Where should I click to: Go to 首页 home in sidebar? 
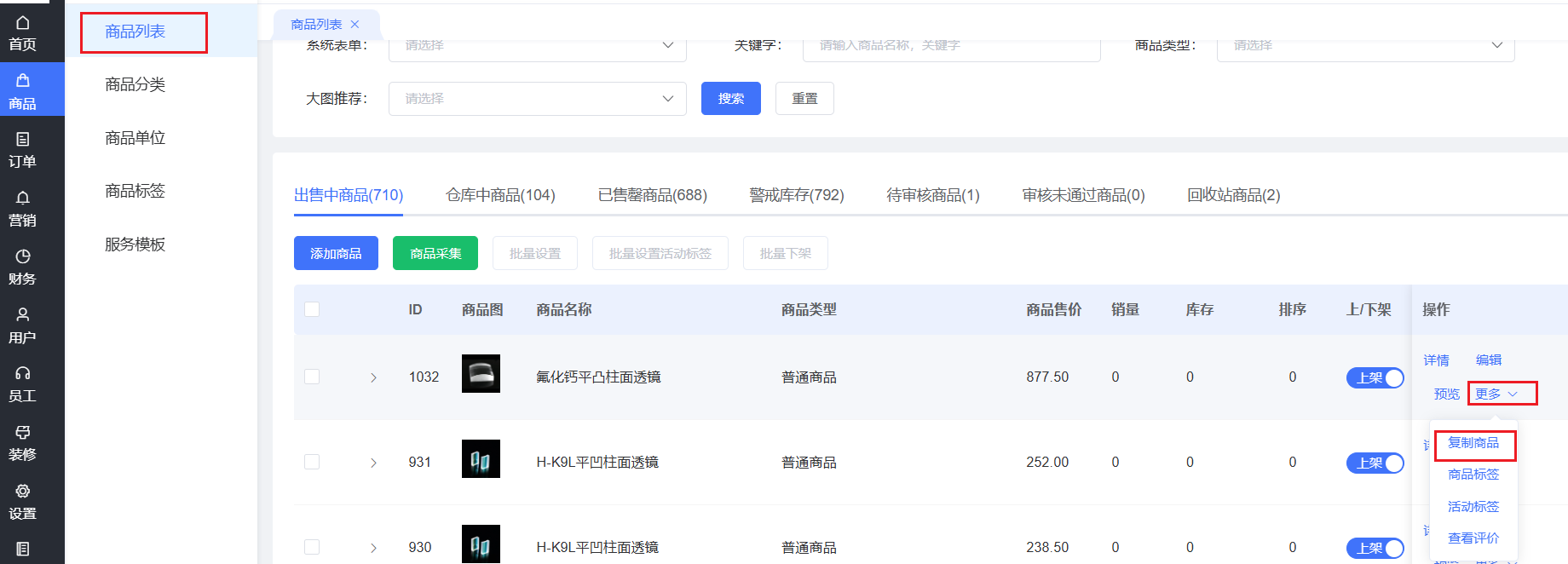pyautogui.click(x=23, y=33)
